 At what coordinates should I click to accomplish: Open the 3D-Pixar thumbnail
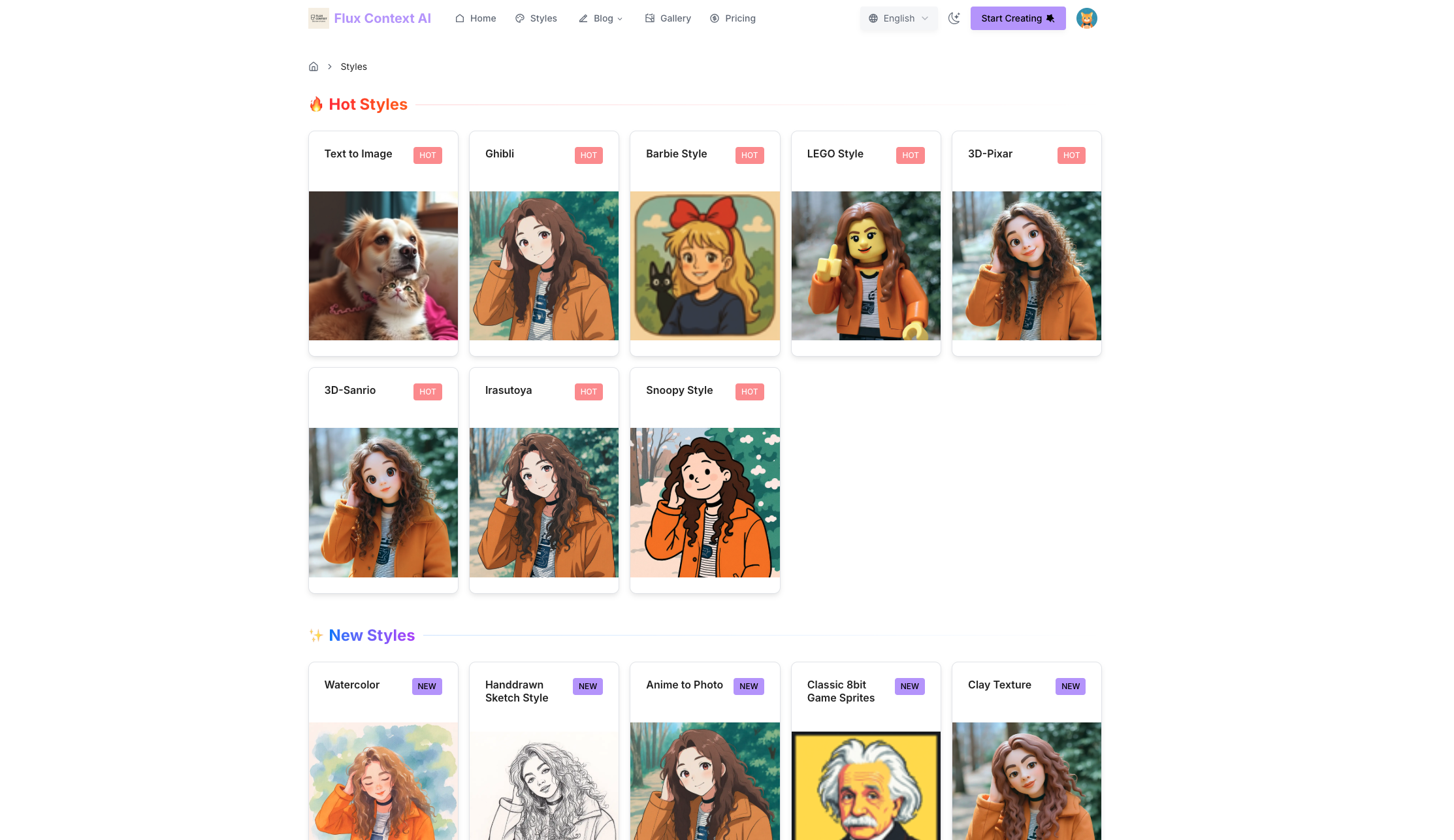coord(1027,266)
